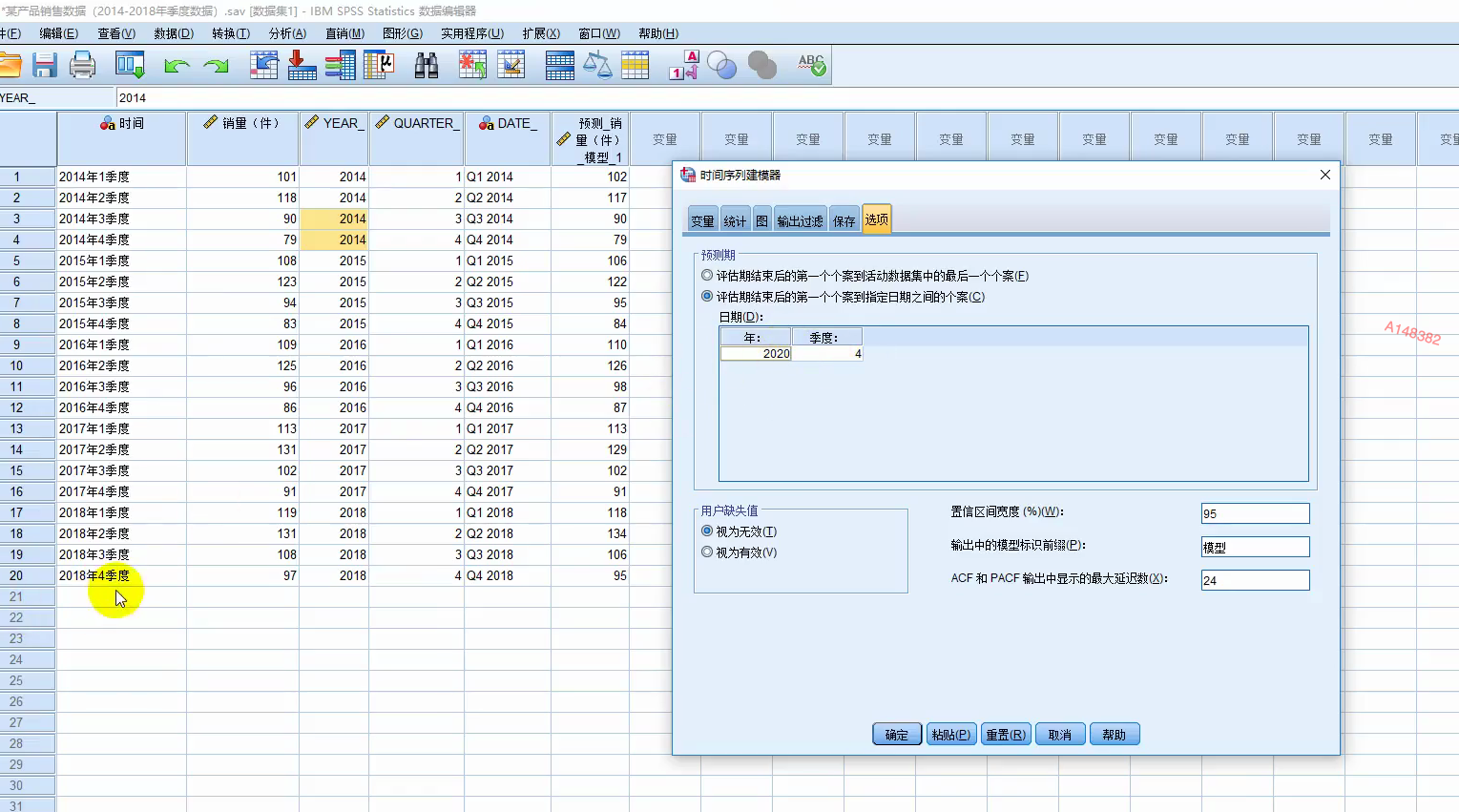Click the 粘贴(P) button
This screenshot has height=812, width=1459.
click(x=951, y=735)
